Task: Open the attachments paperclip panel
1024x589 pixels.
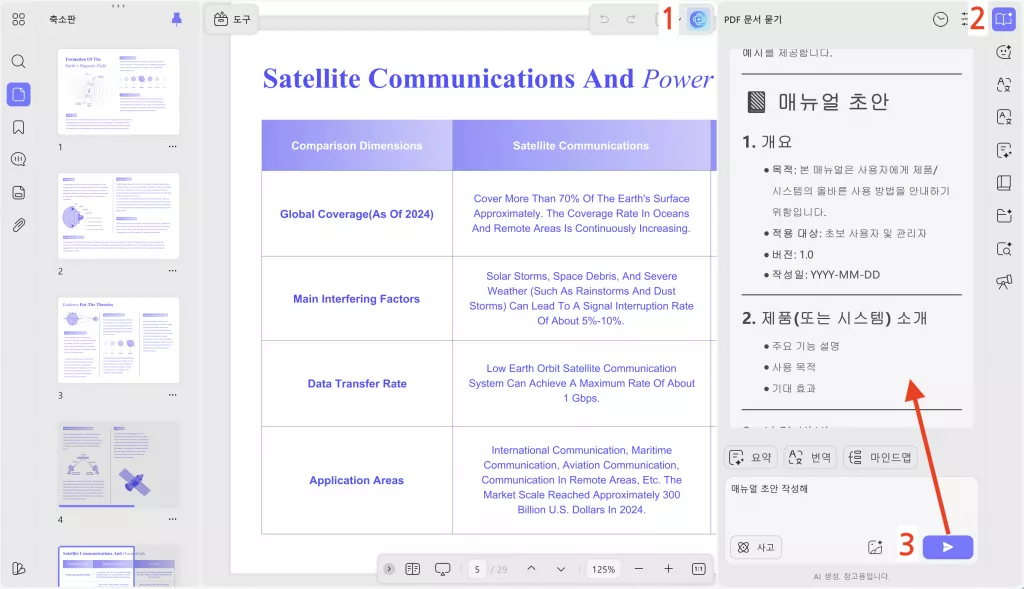Action: [x=18, y=225]
